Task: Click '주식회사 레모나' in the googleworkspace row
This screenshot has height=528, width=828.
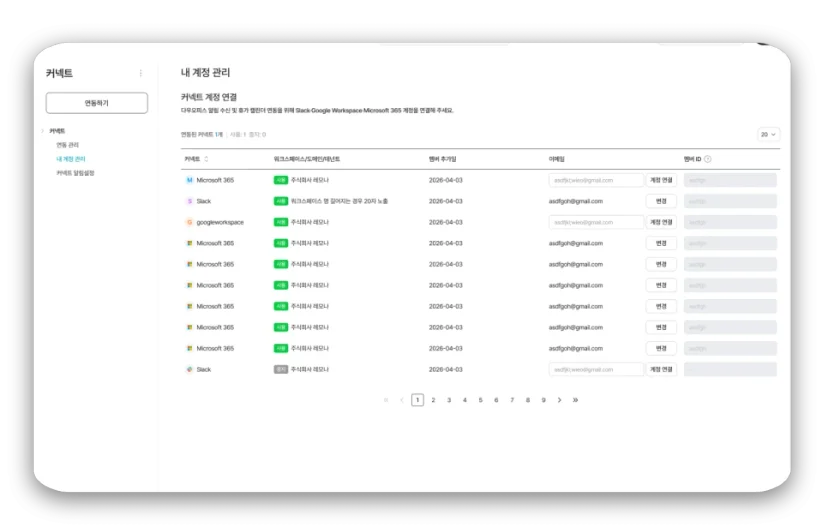Action: coord(310,222)
